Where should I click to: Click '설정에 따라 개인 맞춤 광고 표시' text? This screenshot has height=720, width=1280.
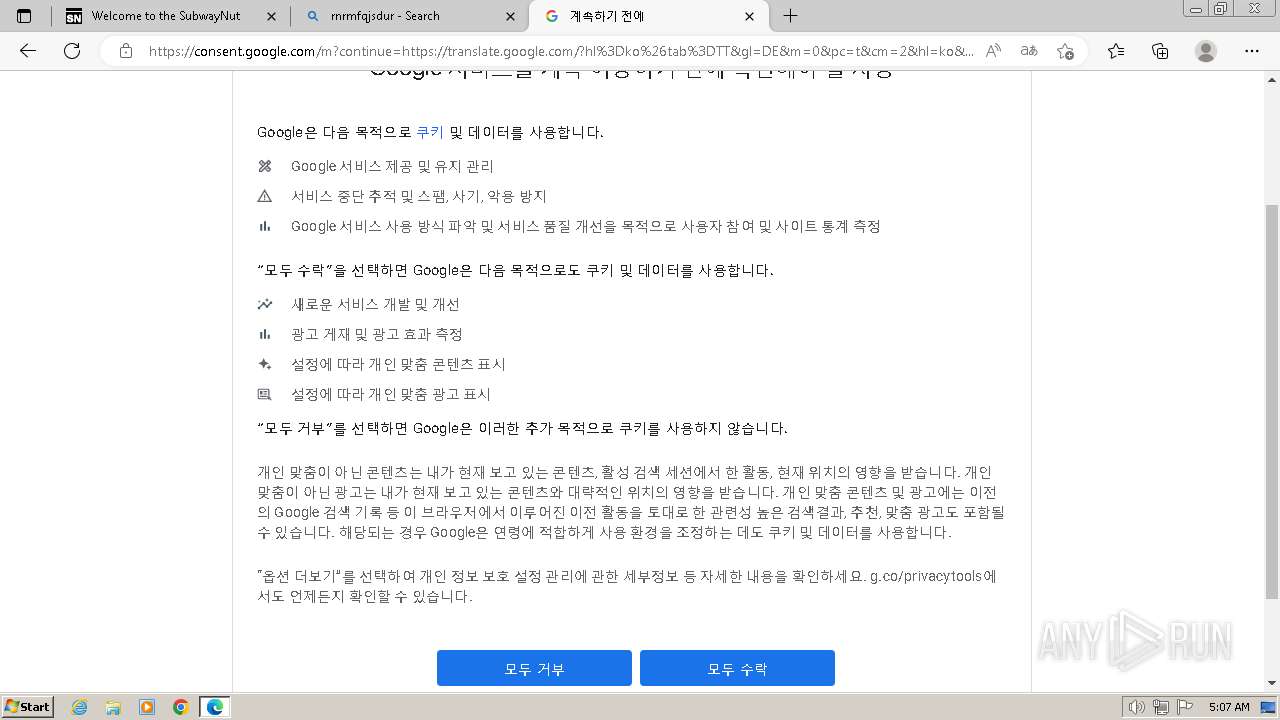click(390, 394)
